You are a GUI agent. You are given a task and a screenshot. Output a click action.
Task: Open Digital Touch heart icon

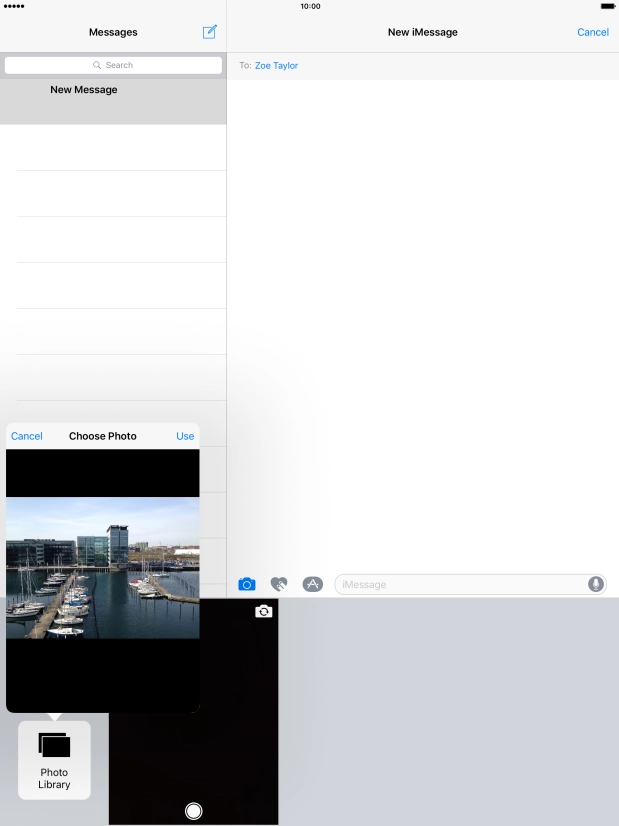[x=279, y=584]
